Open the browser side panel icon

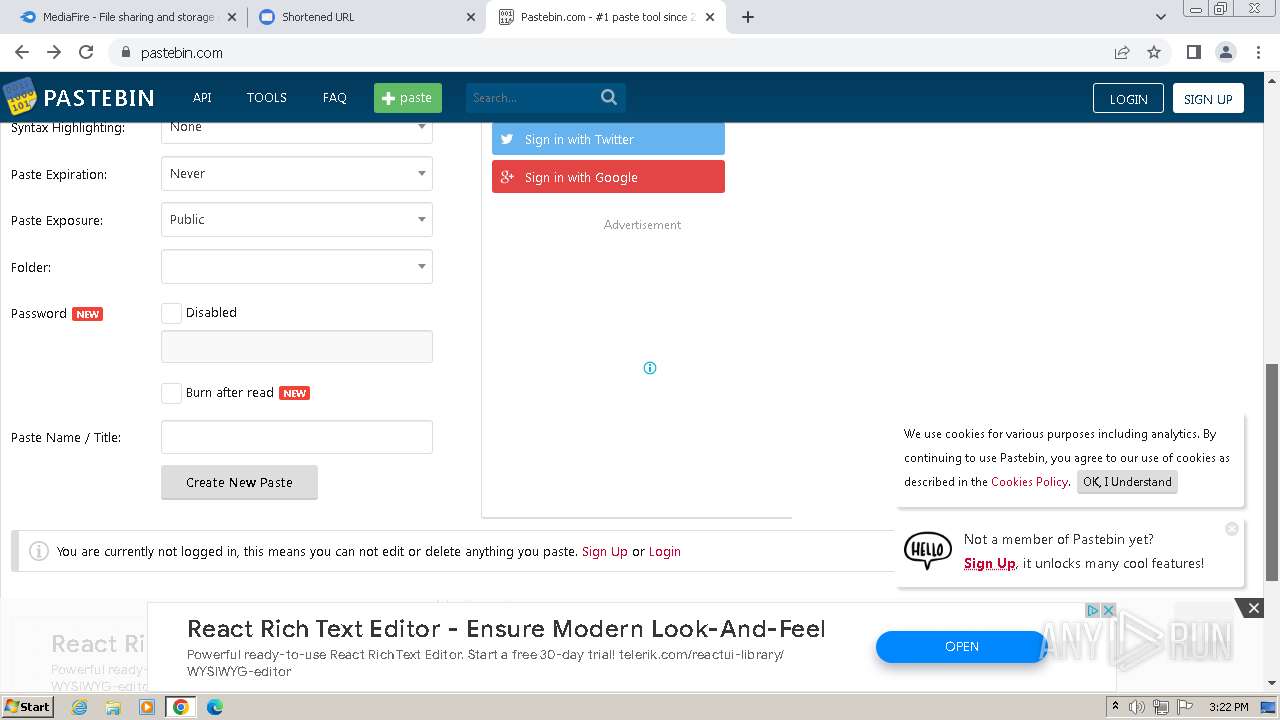coord(1193,52)
